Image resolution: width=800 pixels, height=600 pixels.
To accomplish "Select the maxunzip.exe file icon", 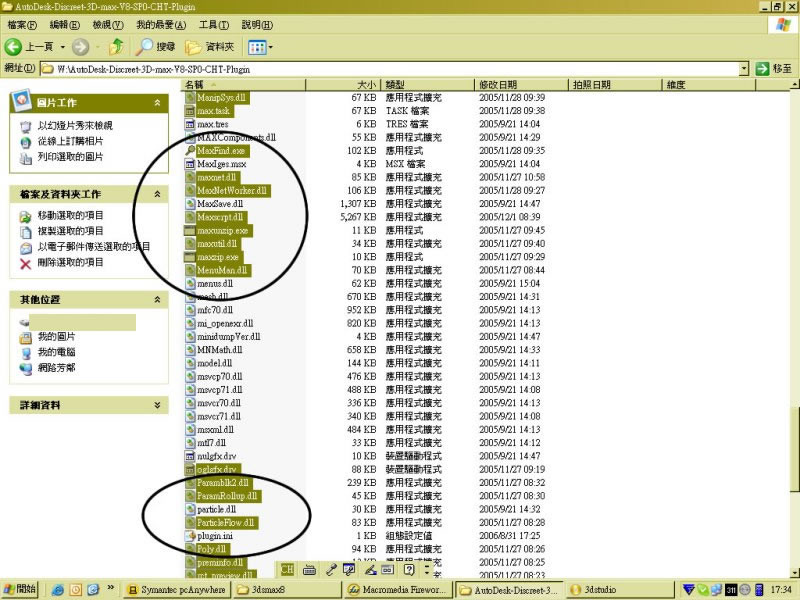I will (190, 231).
